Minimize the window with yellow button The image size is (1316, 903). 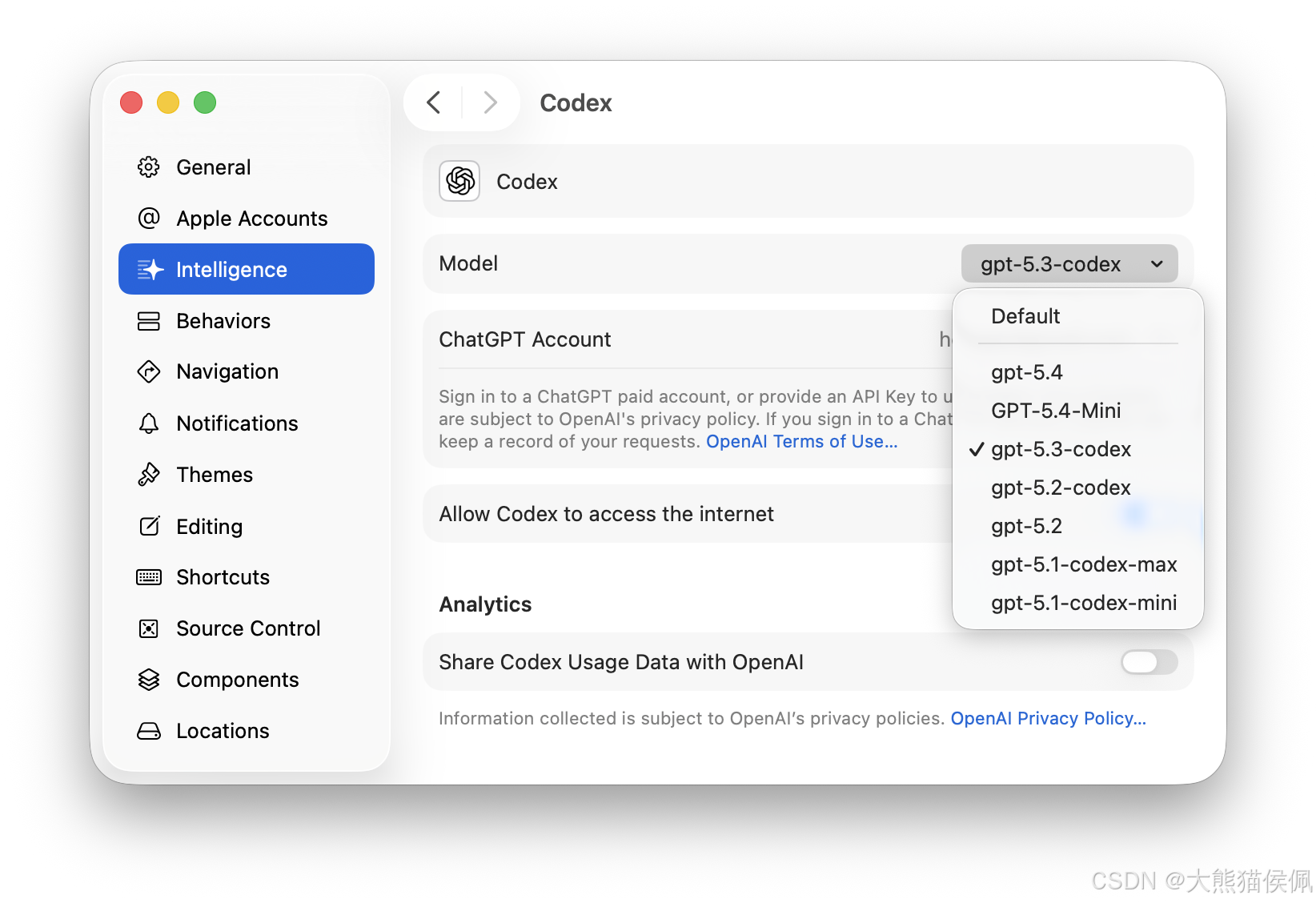168,102
